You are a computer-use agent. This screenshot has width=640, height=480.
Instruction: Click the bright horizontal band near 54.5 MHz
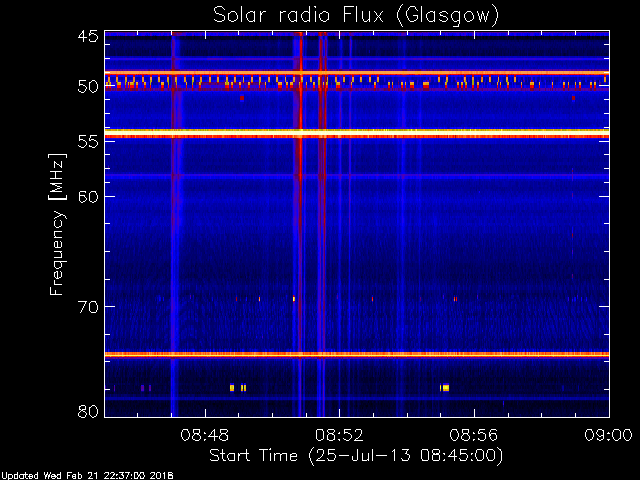(357, 133)
